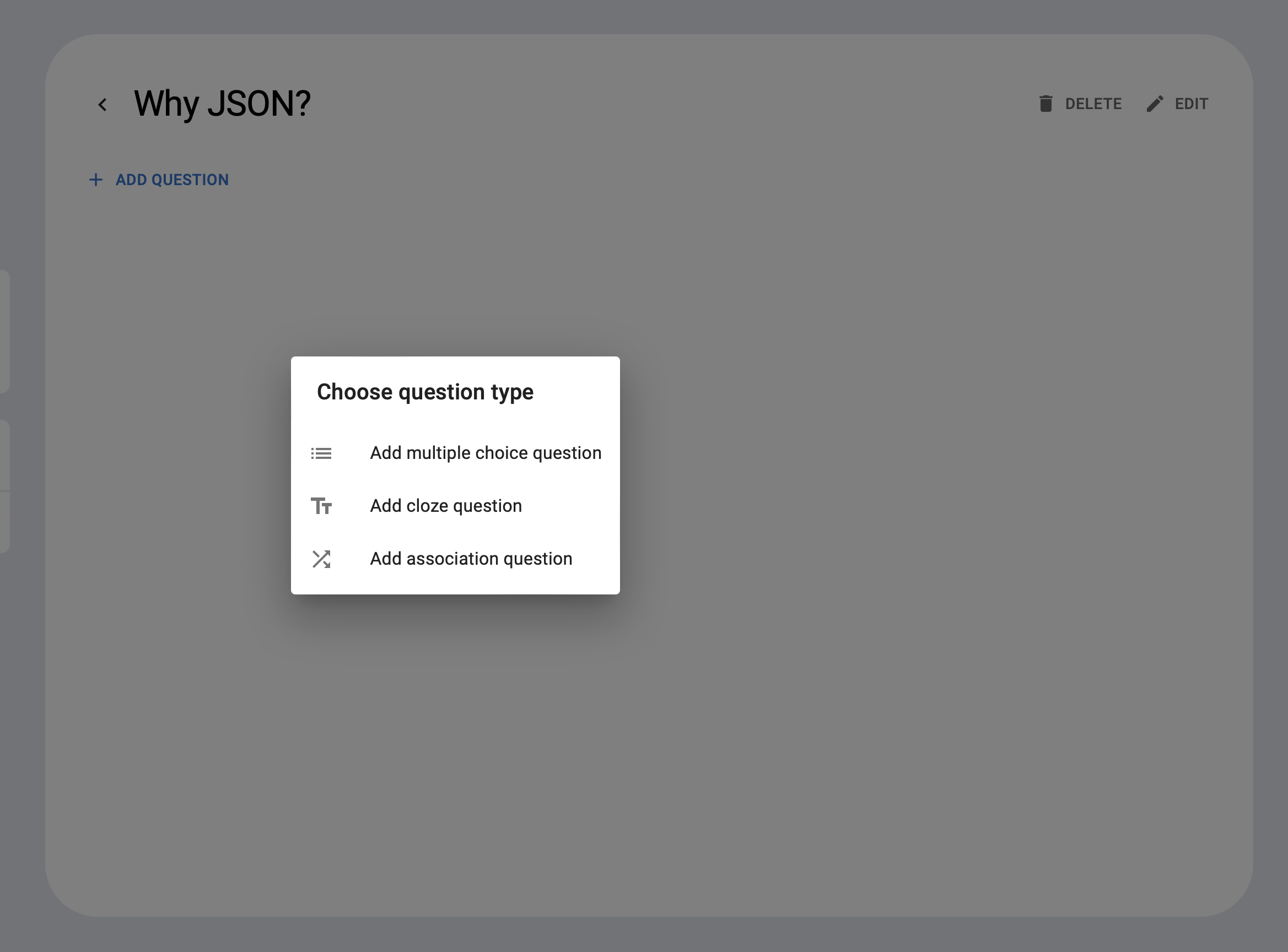The image size is (1288, 952).
Task: Click the shuffle arrows association icon
Action: [321, 559]
